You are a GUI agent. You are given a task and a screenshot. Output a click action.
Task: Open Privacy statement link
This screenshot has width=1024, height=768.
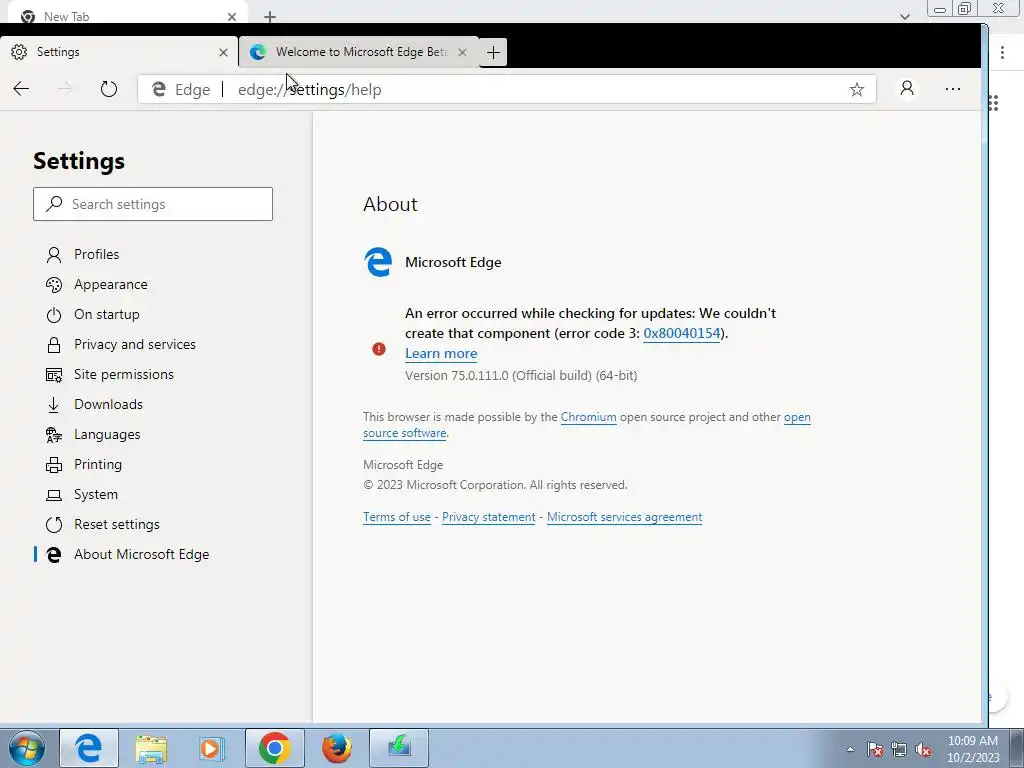[488, 517]
